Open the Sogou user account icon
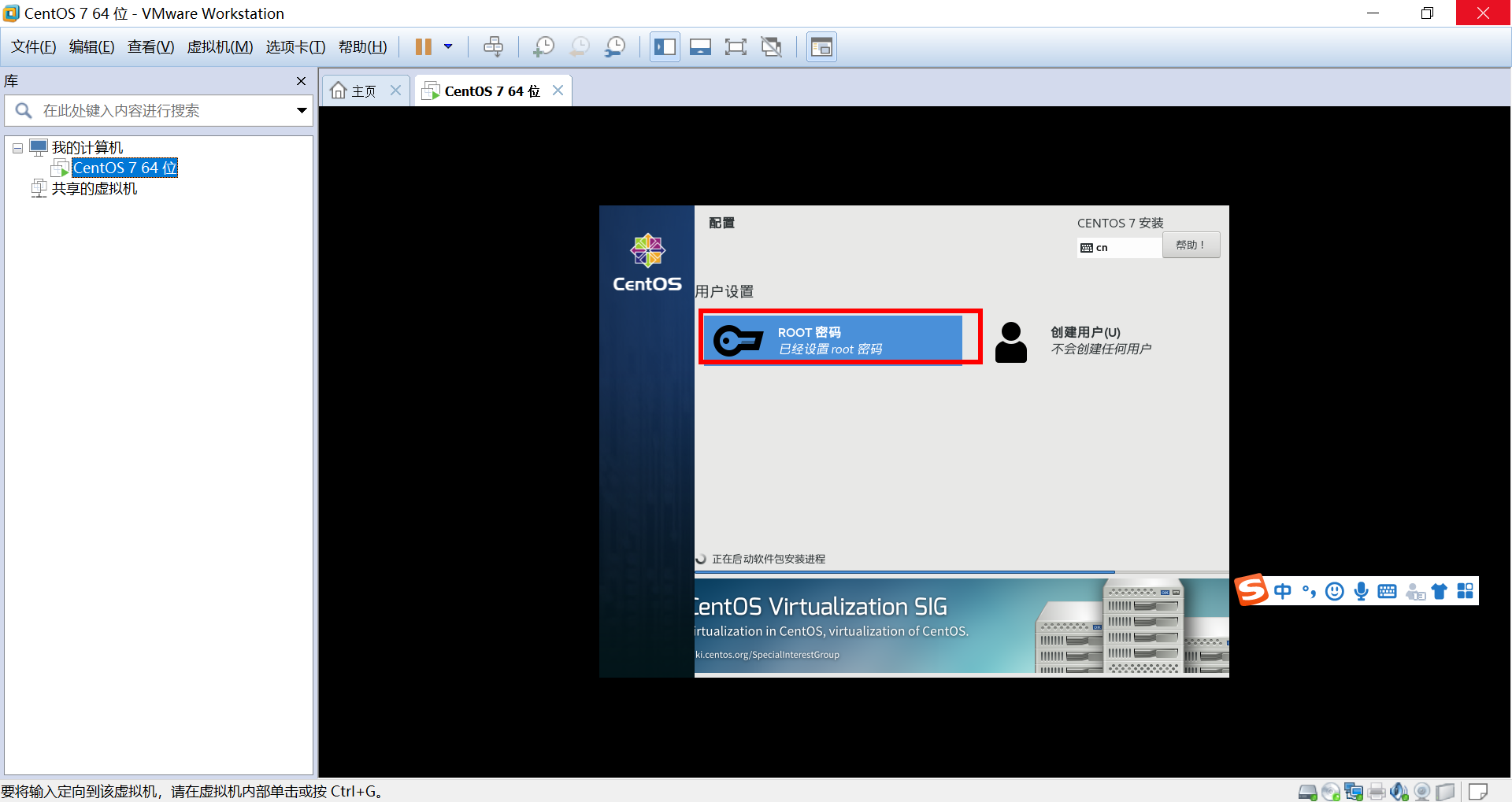 click(x=1415, y=591)
